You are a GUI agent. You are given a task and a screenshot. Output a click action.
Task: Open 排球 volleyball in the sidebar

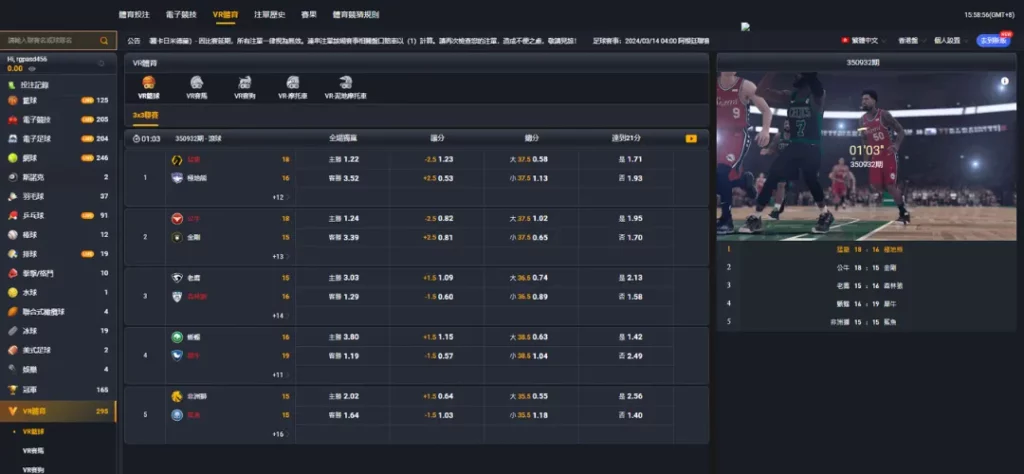58,254
